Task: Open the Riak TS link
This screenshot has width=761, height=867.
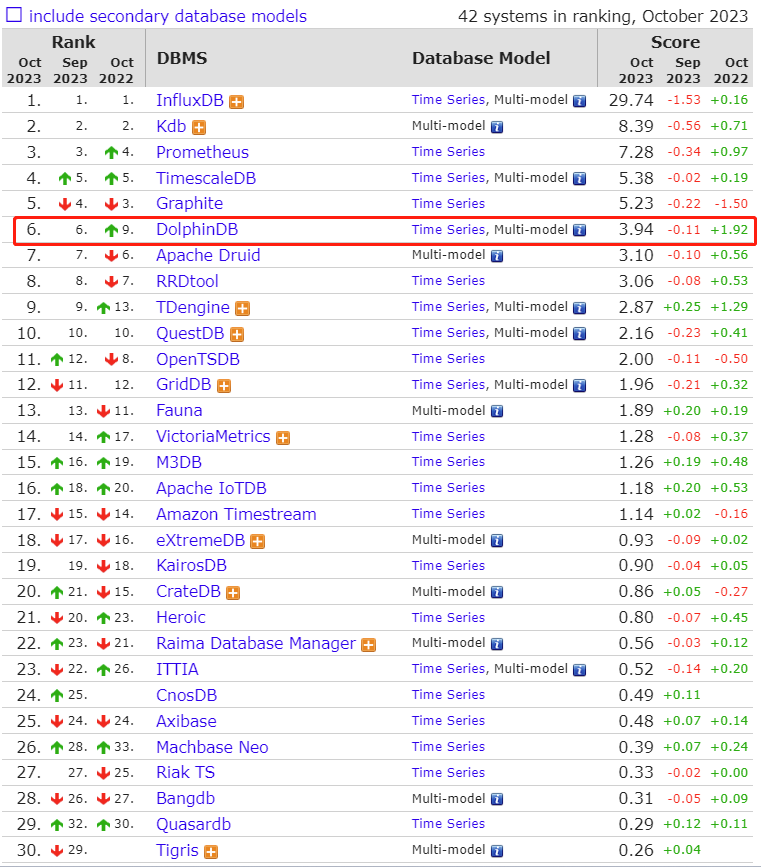Action: (185, 772)
